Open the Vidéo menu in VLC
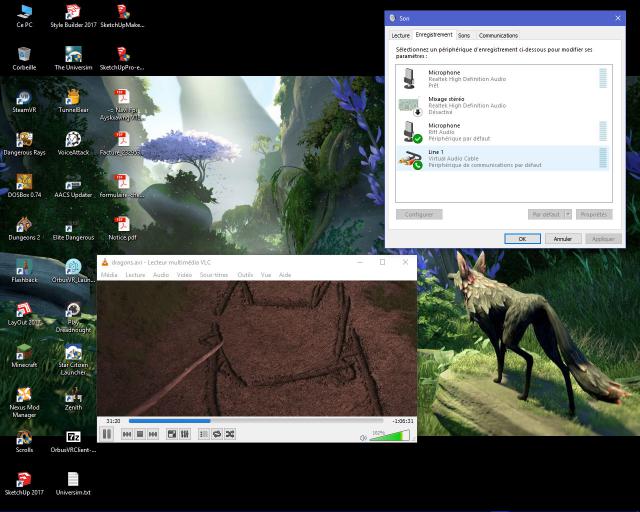The width and height of the screenshot is (640, 512). 184,275
